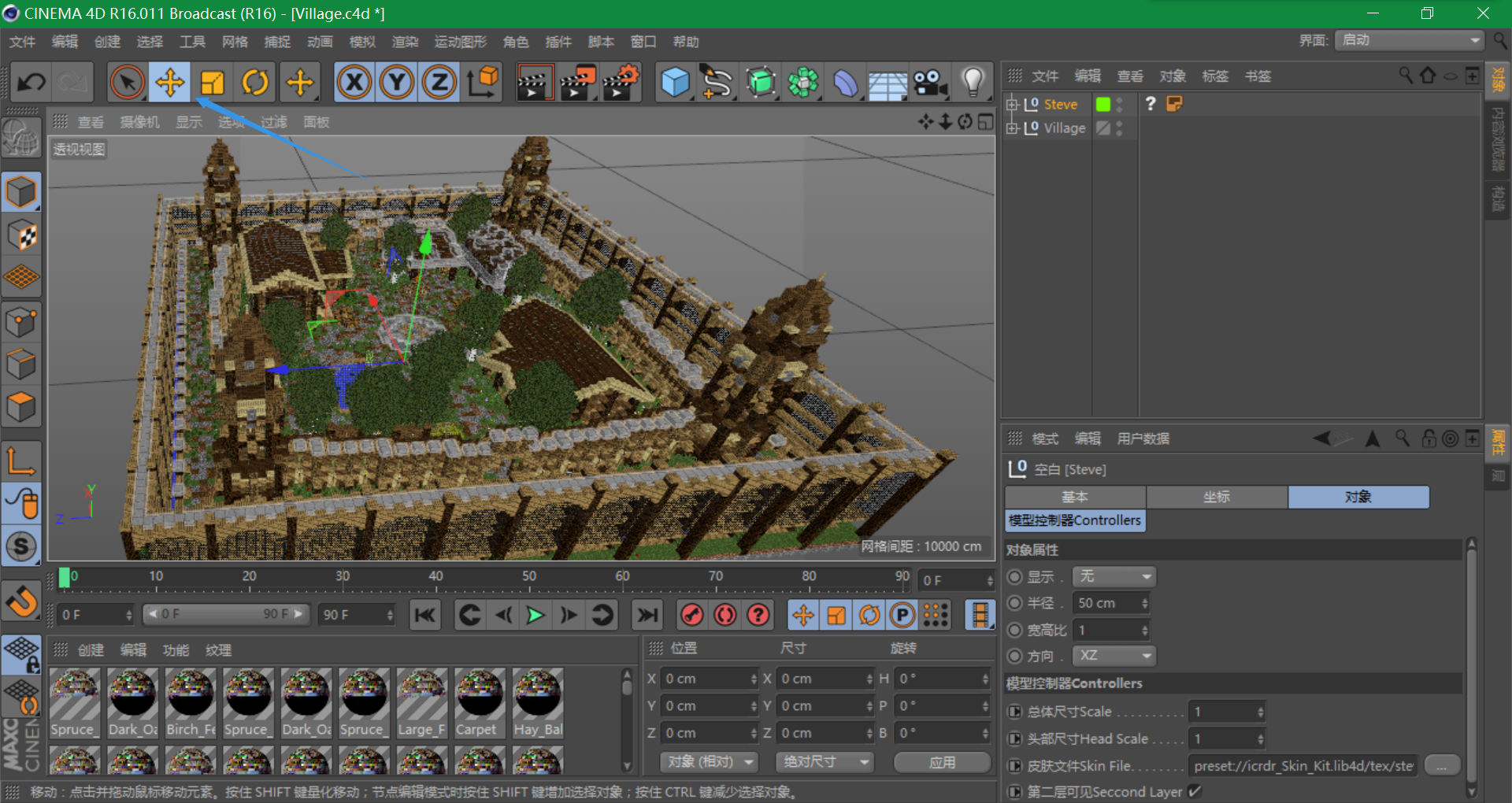Activate the Rotate tool

click(255, 82)
